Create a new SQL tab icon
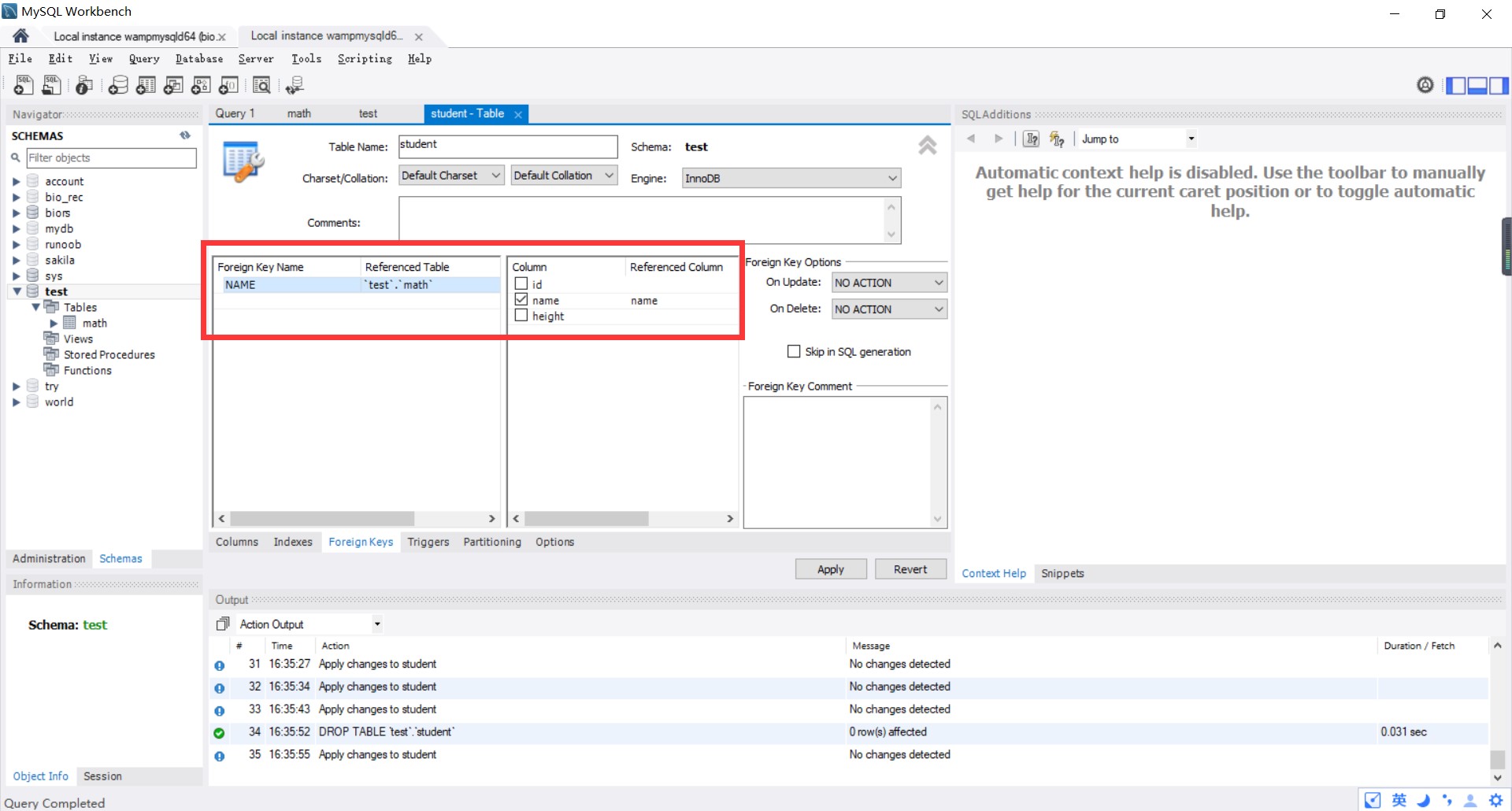This screenshot has width=1512, height=811. pyautogui.click(x=24, y=85)
